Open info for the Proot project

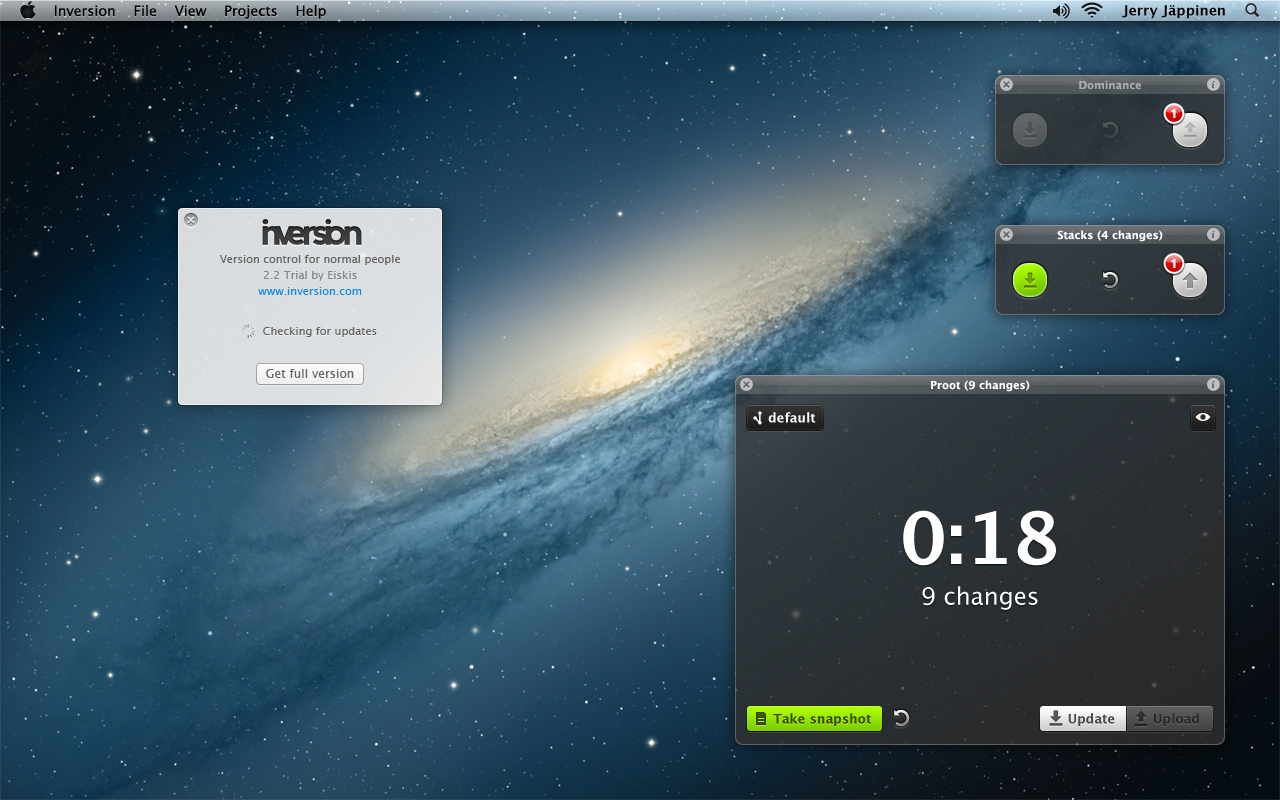(x=1213, y=385)
